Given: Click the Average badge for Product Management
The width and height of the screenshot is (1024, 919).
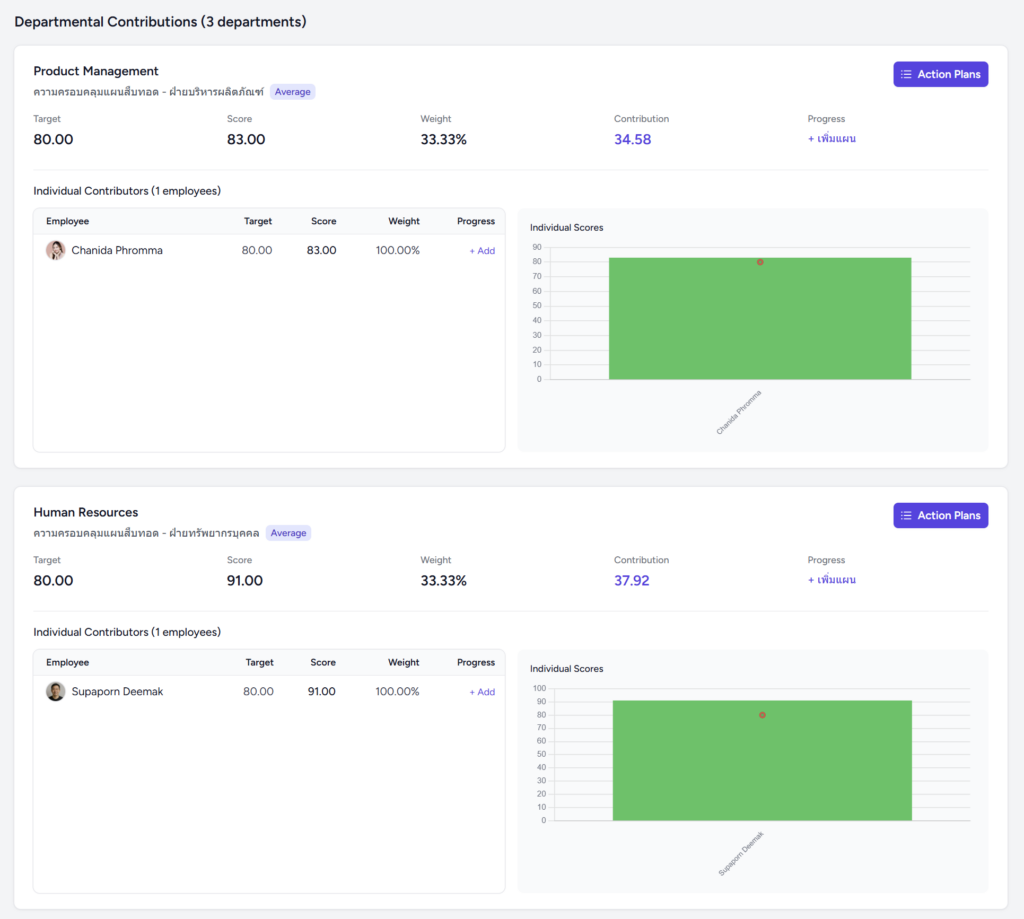Looking at the screenshot, I should (293, 92).
